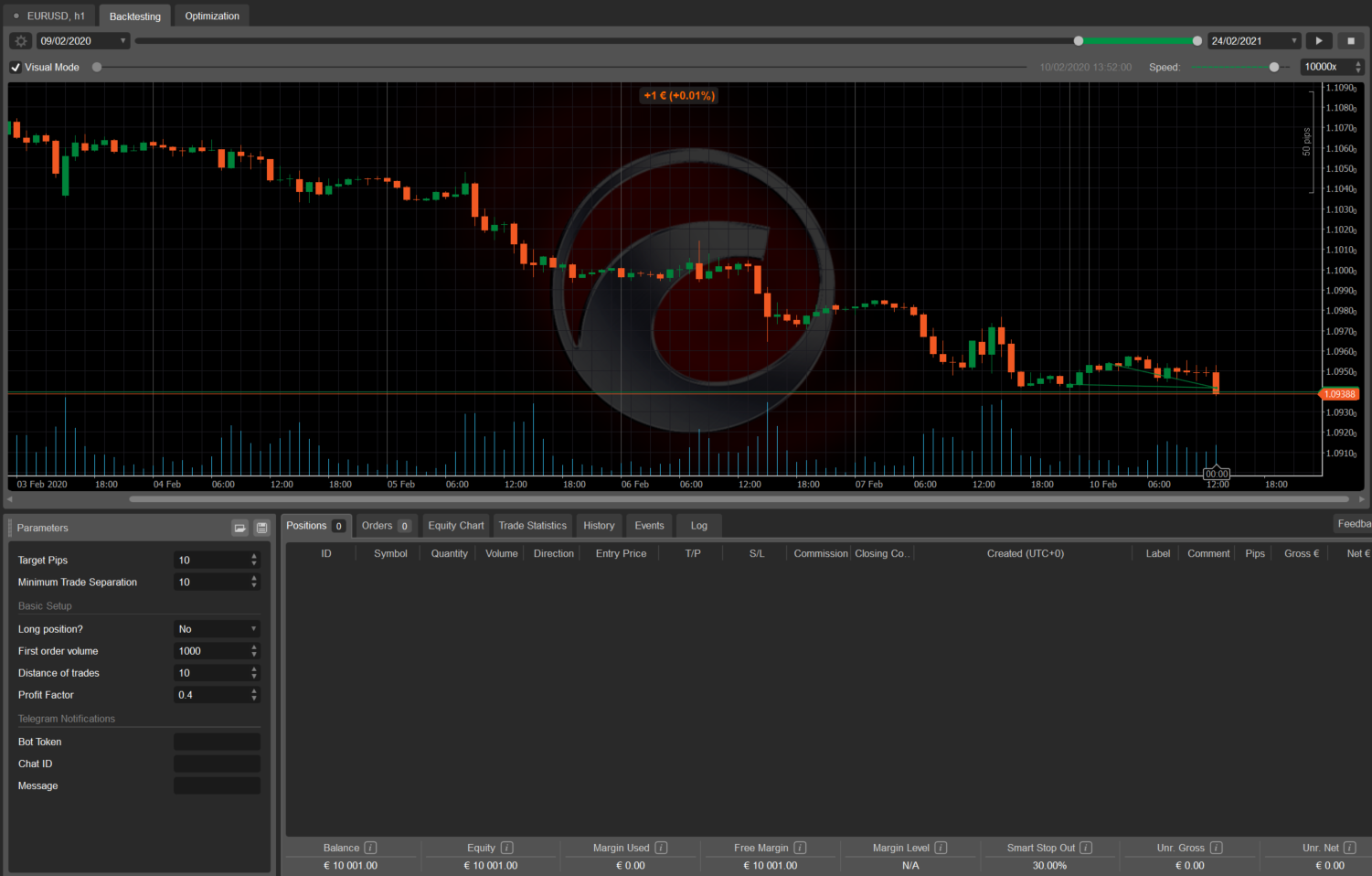The height and width of the screenshot is (876, 1372).
Task: Click the Margin Used info icon
Action: pos(661,848)
